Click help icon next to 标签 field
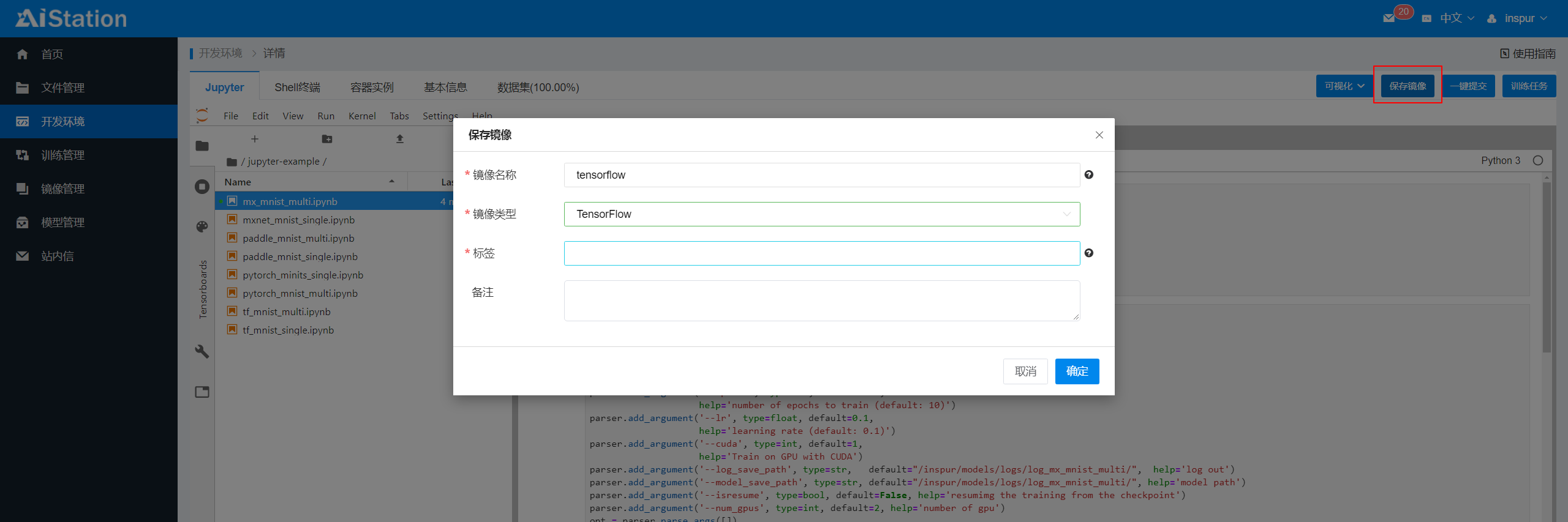Screen dimensions: 1568x522 (x=1088, y=253)
